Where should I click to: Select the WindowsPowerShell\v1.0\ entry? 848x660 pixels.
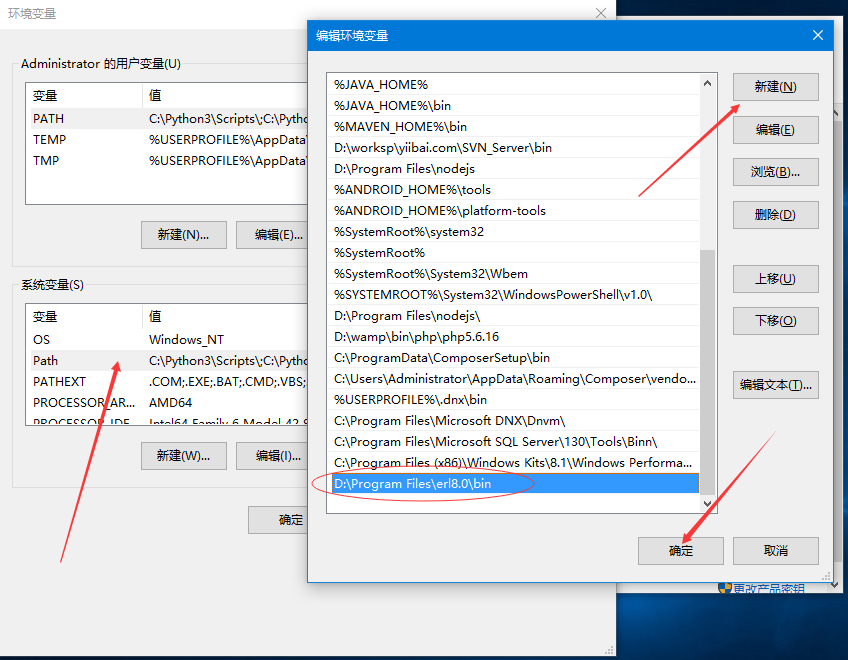pos(513,295)
